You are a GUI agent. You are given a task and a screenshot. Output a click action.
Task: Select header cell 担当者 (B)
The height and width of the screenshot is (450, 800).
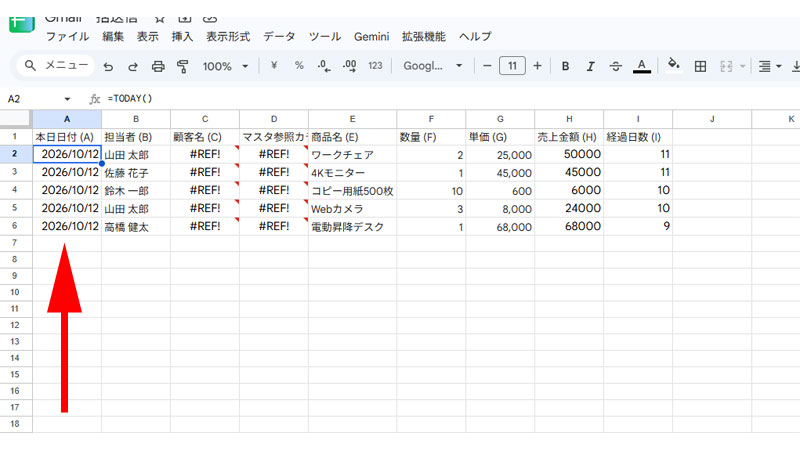[136, 137]
